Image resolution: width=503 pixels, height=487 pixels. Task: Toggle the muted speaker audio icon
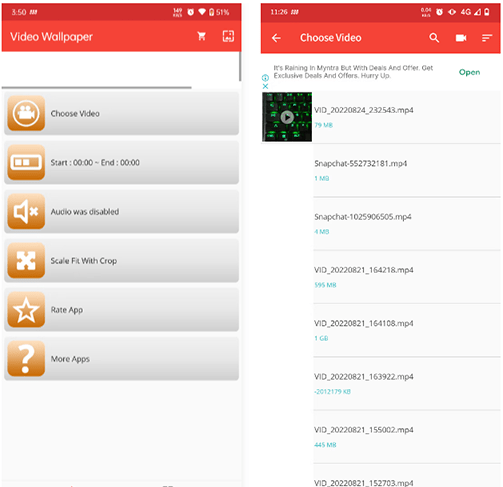[x=26, y=211]
